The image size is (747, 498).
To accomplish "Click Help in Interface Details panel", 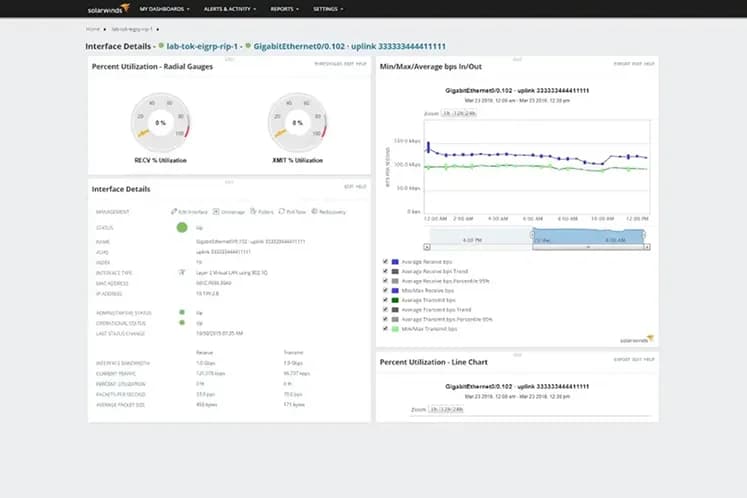I will coord(361,186).
